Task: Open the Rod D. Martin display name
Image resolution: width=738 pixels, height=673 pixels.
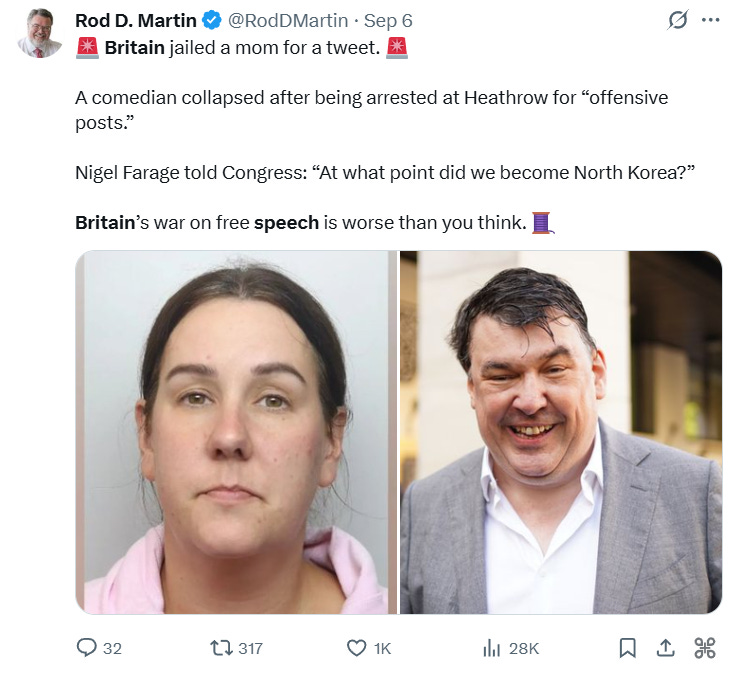Action: pyautogui.click(x=136, y=21)
